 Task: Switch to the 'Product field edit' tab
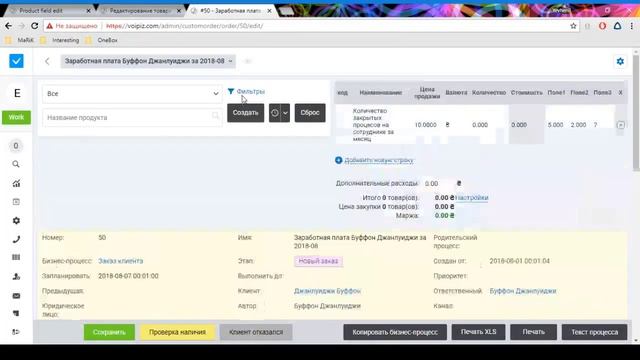click(49, 11)
